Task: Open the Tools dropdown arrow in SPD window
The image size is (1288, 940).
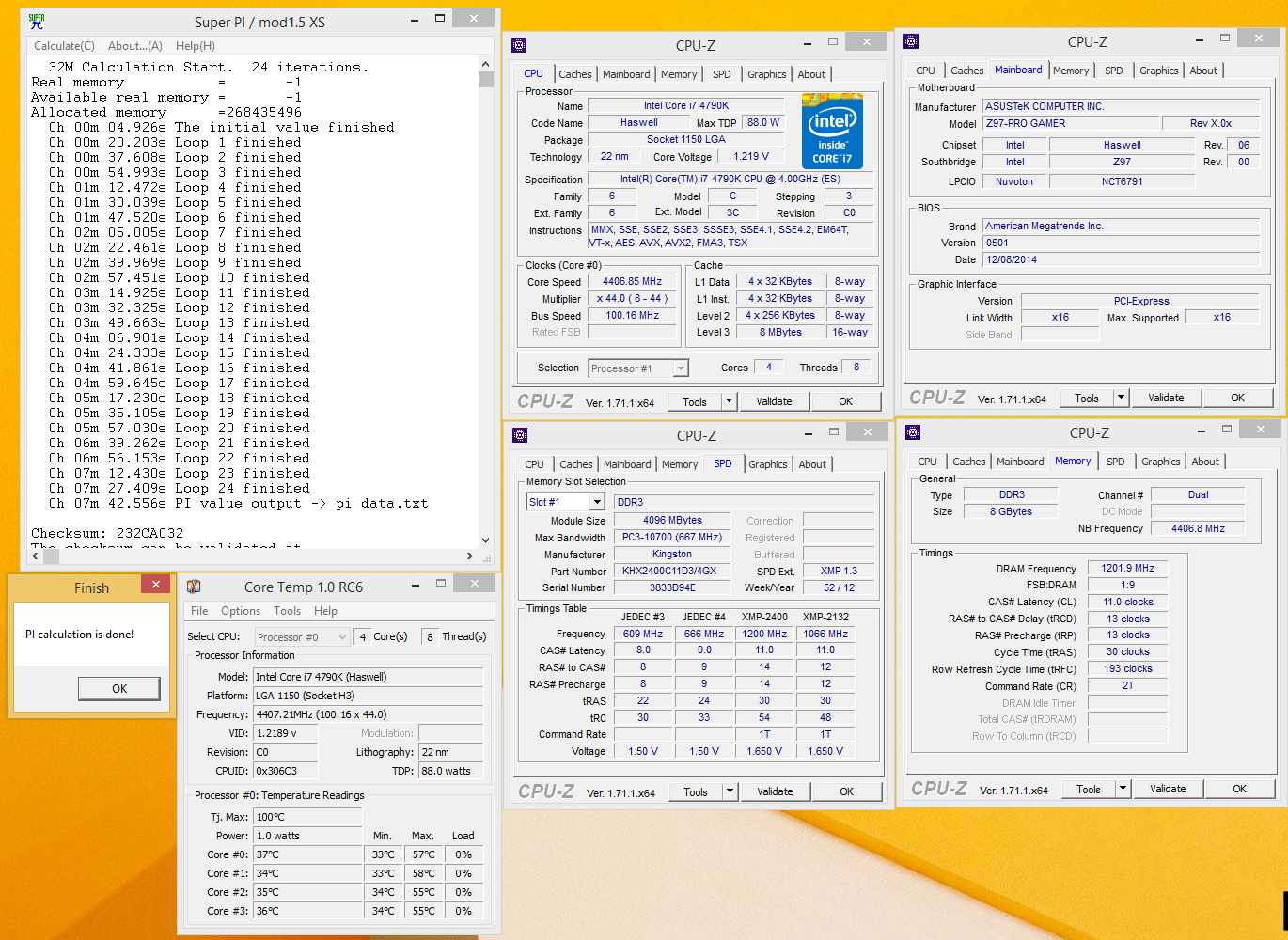Action: [x=730, y=791]
